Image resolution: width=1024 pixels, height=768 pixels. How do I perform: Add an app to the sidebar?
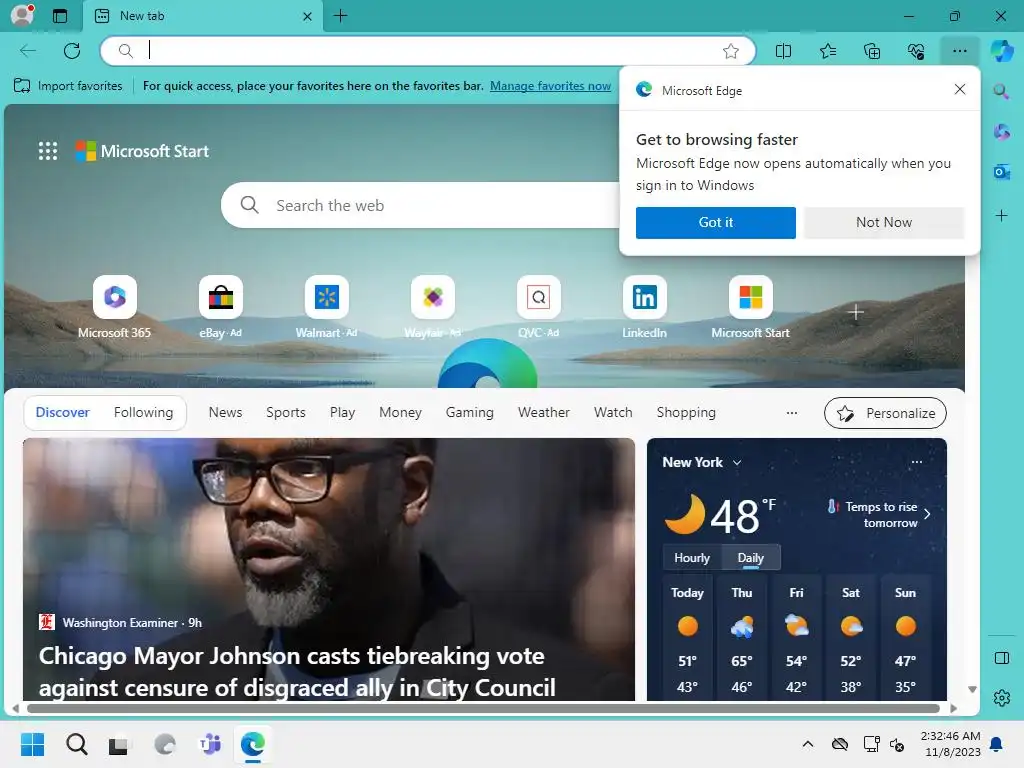[1001, 216]
